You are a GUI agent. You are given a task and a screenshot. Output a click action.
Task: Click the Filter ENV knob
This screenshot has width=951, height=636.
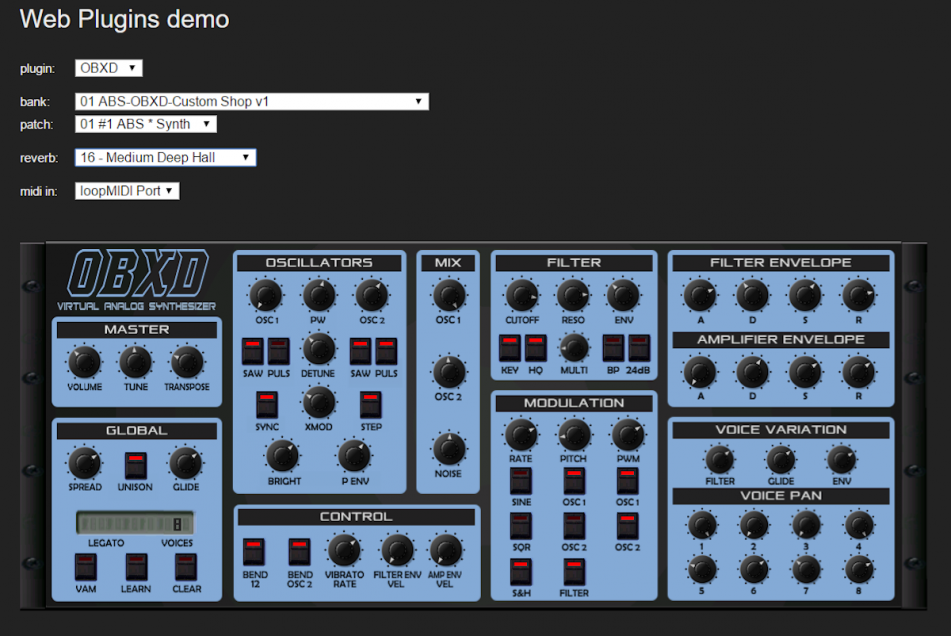[623, 295]
